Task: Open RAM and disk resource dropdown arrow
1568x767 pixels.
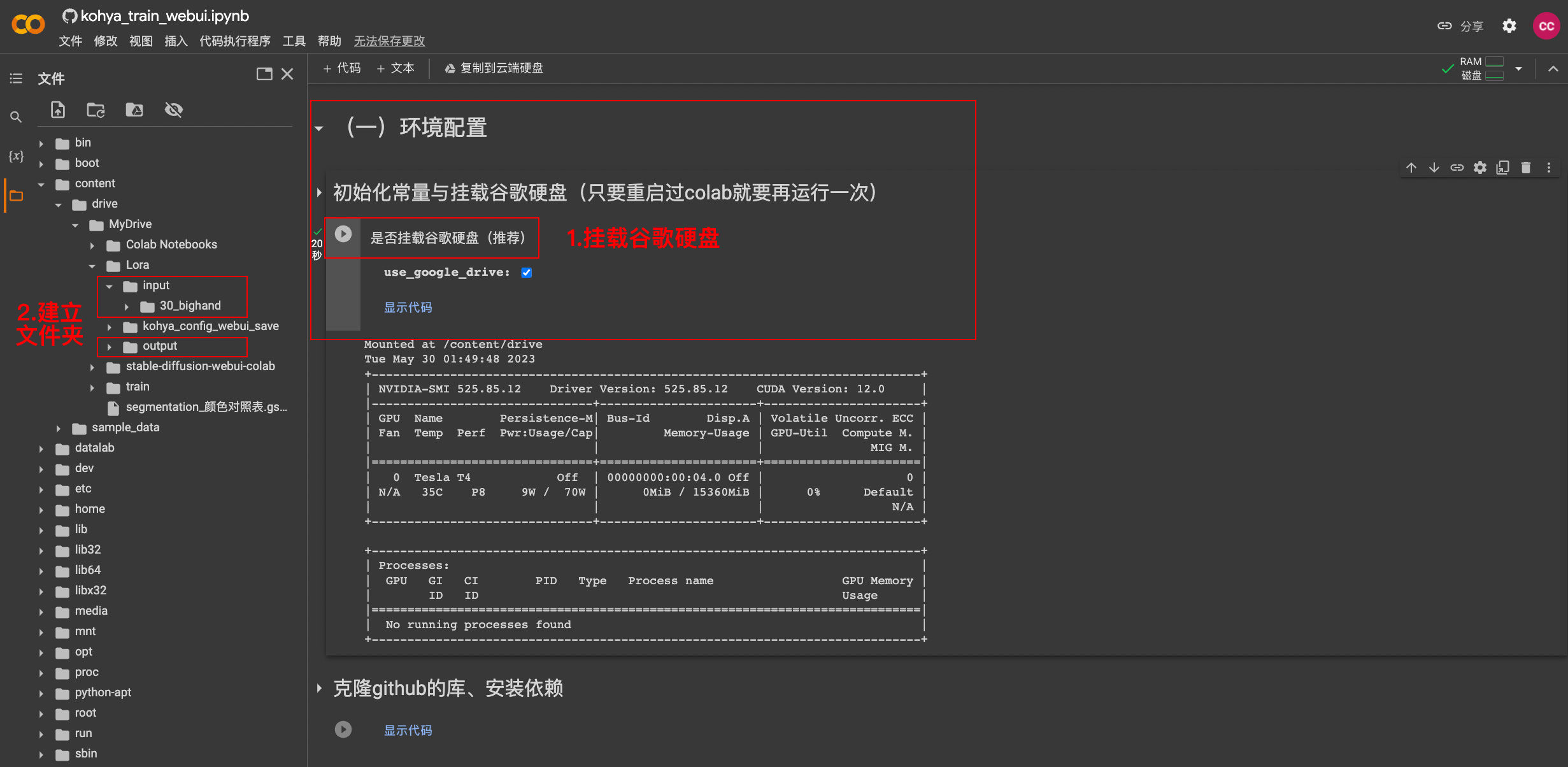Action: click(x=1519, y=68)
